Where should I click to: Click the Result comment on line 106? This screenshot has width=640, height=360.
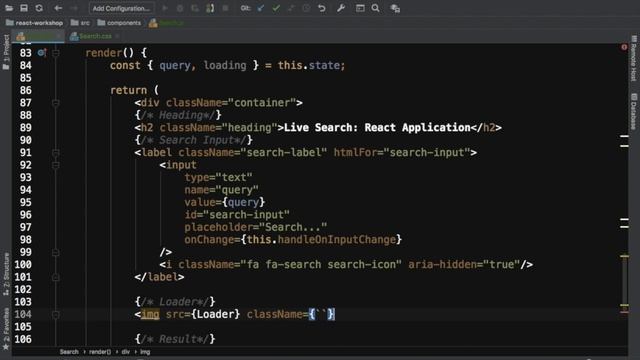coord(175,339)
